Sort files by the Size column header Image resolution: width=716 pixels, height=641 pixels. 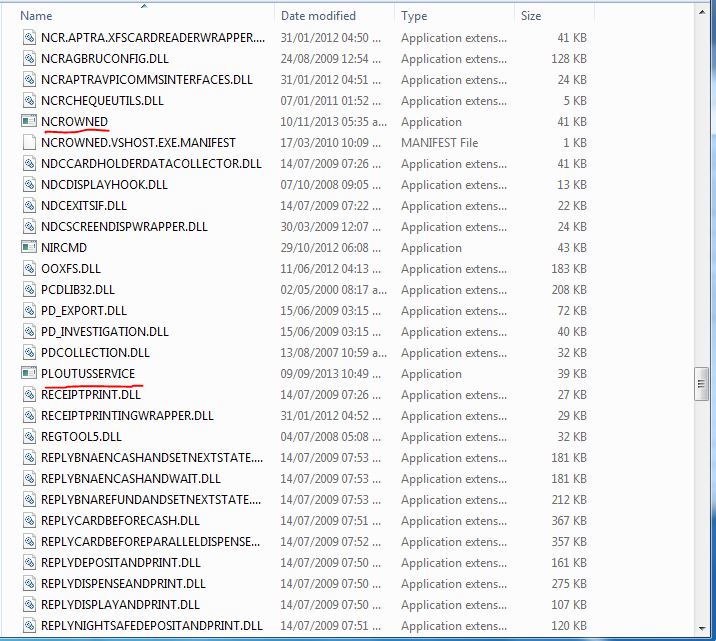coord(531,16)
